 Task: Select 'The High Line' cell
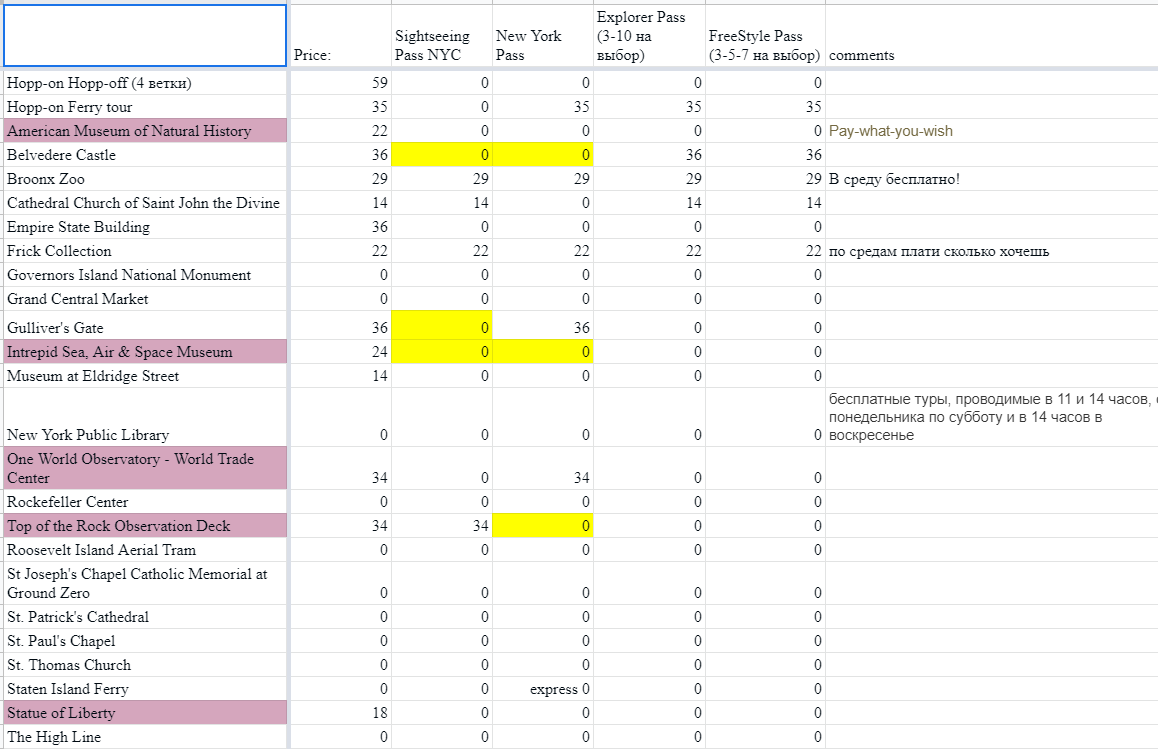pos(145,736)
